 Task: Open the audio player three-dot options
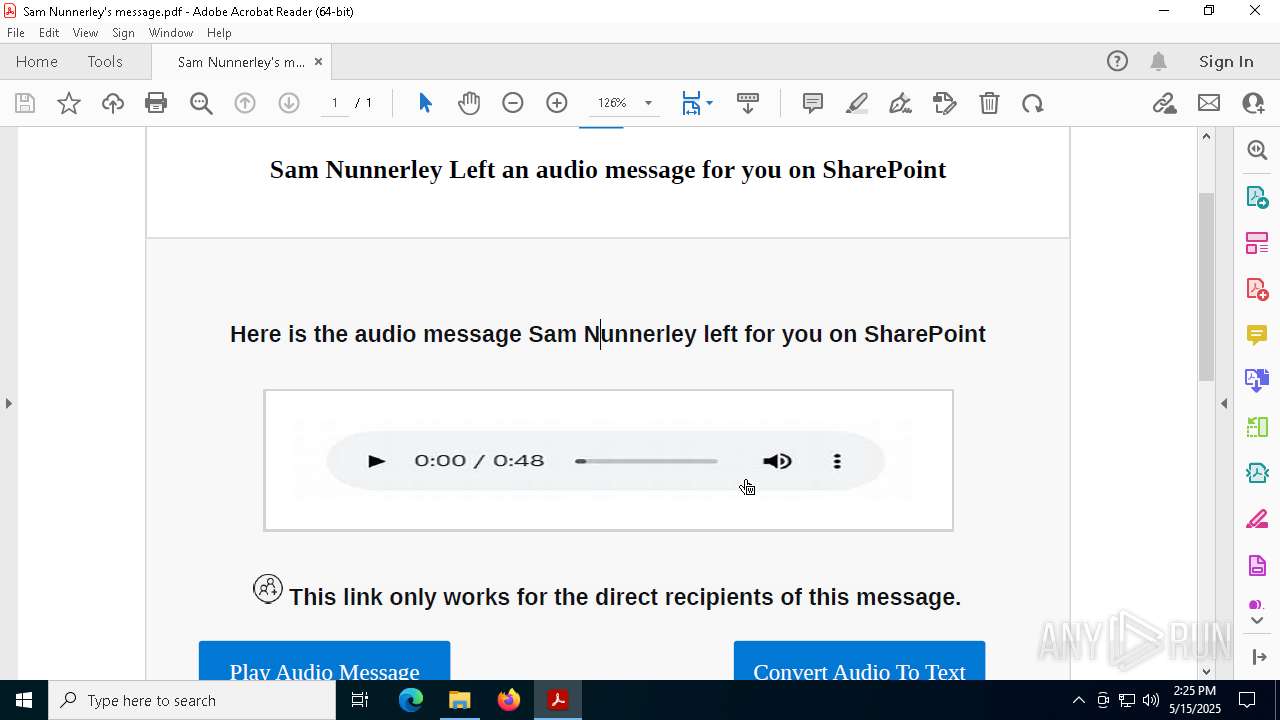tap(837, 461)
